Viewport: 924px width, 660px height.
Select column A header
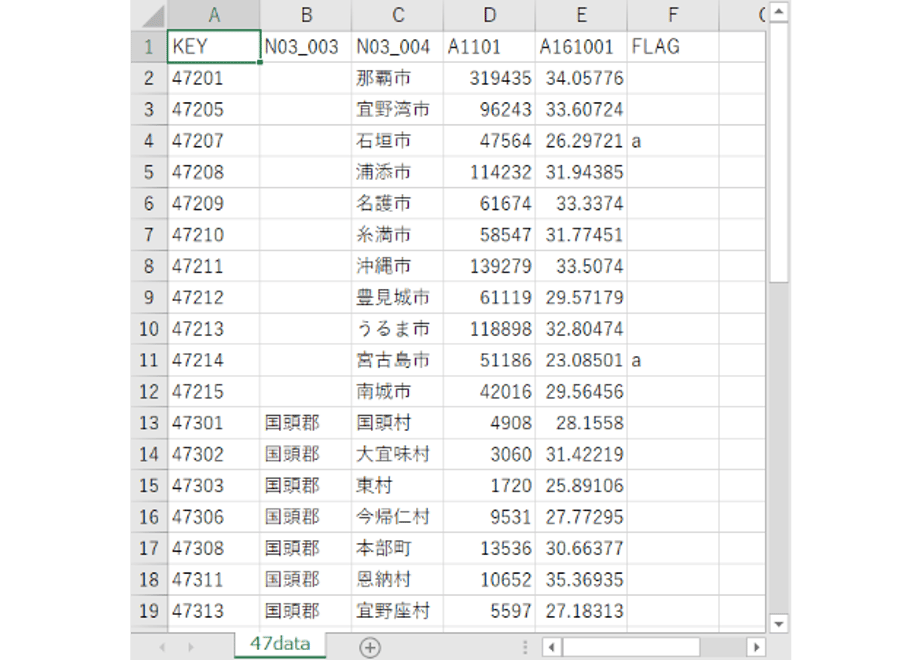pos(214,15)
